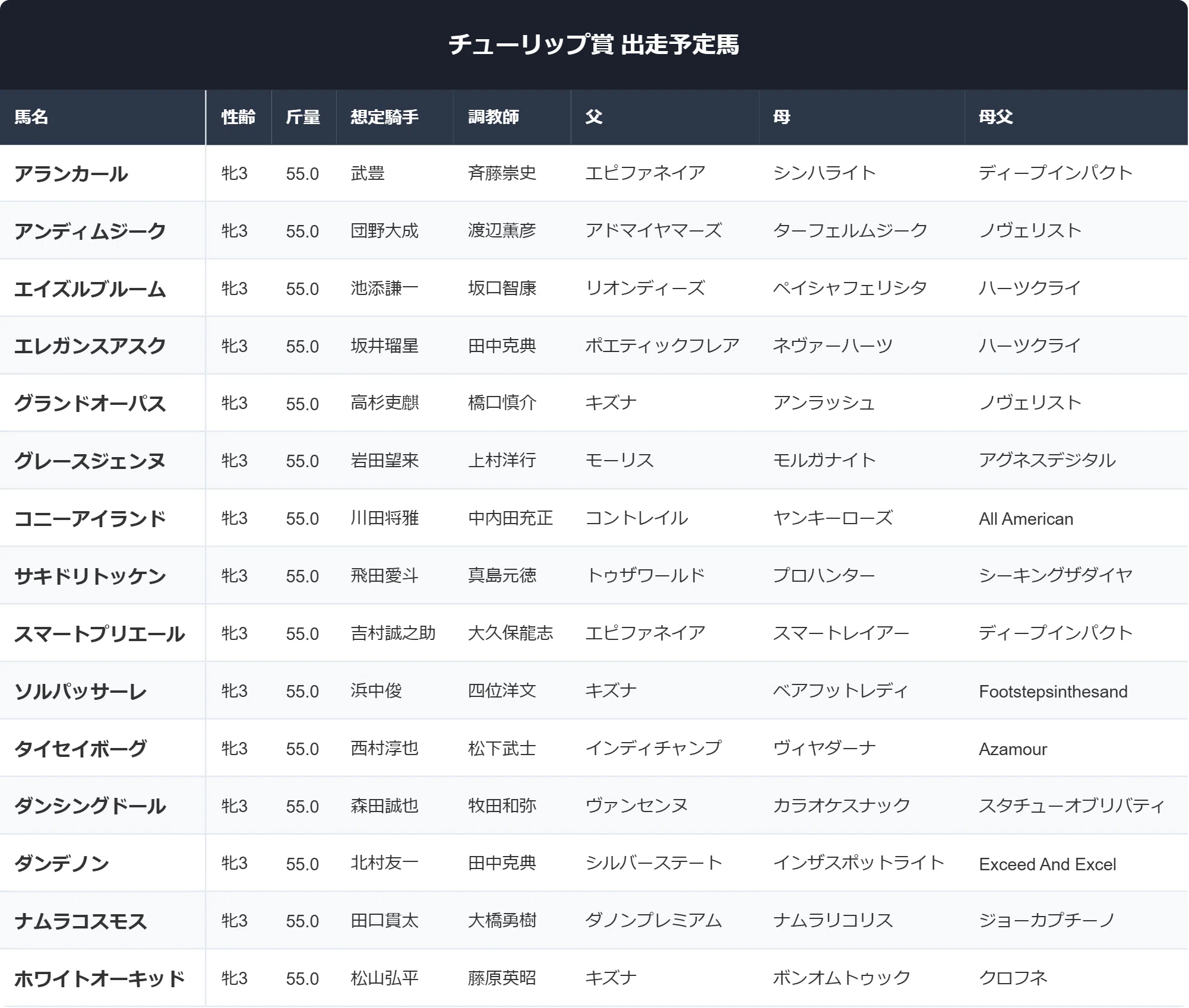Click trainer 斉藤崇史

pos(502,173)
